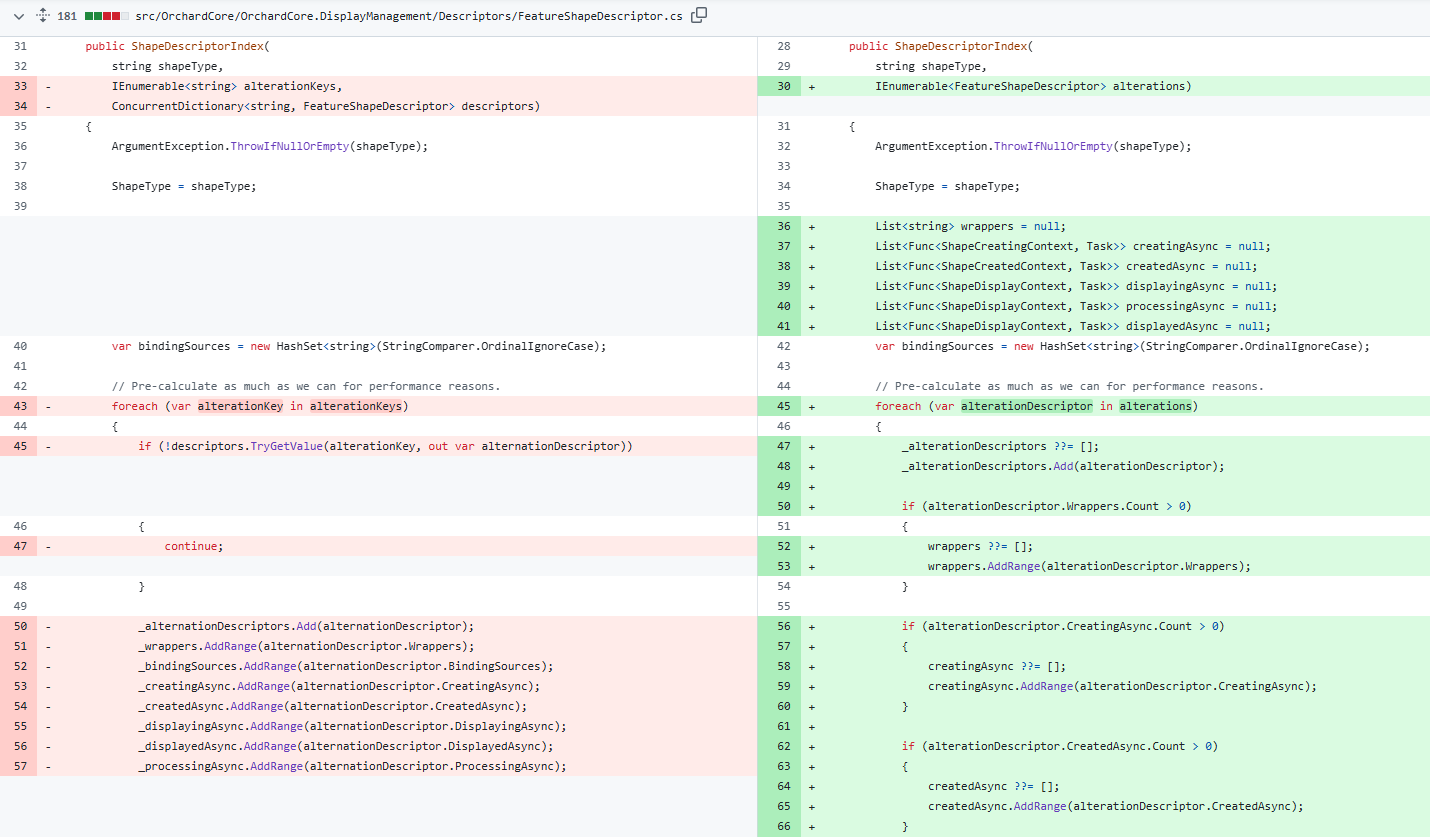1430x837 pixels.
Task: Click the ConcurrentDictionary descriptors parameter line
Action: [x=325, y=106]
